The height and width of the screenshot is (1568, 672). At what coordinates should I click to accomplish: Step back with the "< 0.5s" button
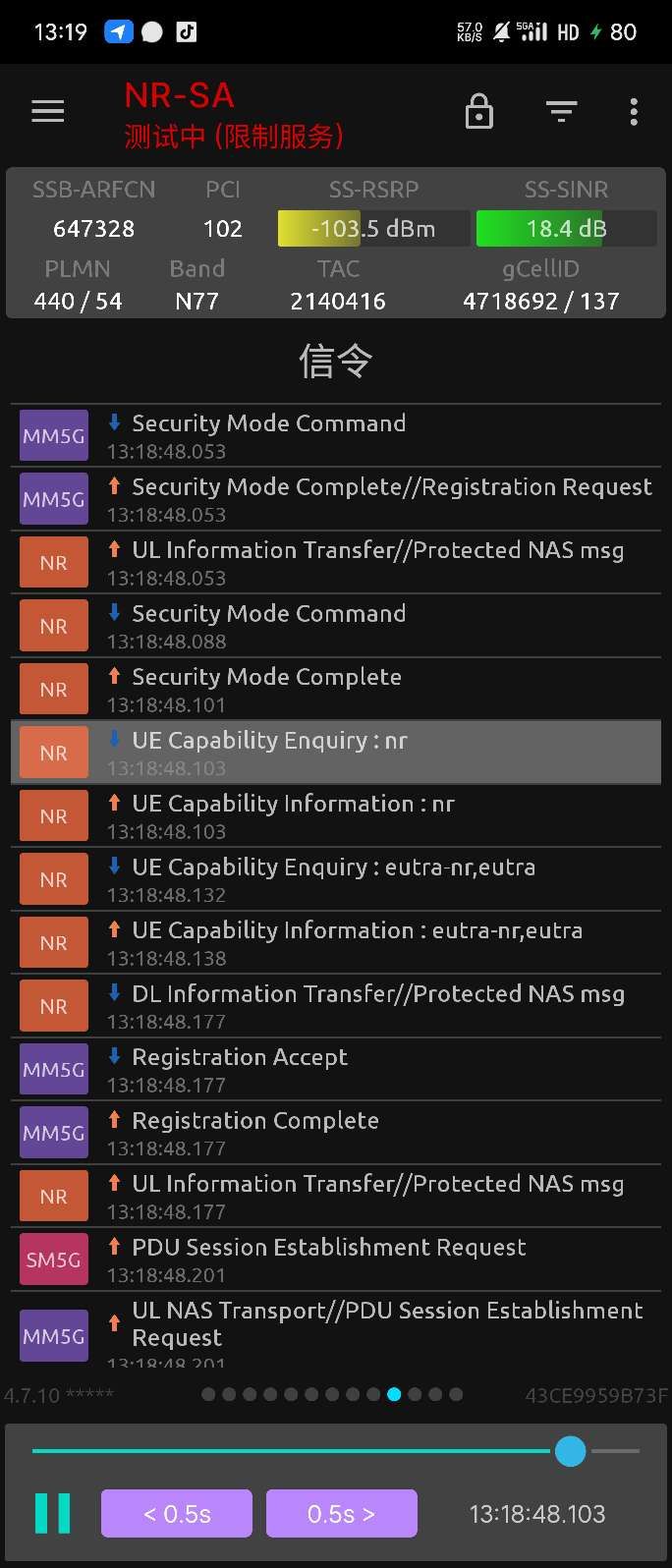(x=177, y=1514)
